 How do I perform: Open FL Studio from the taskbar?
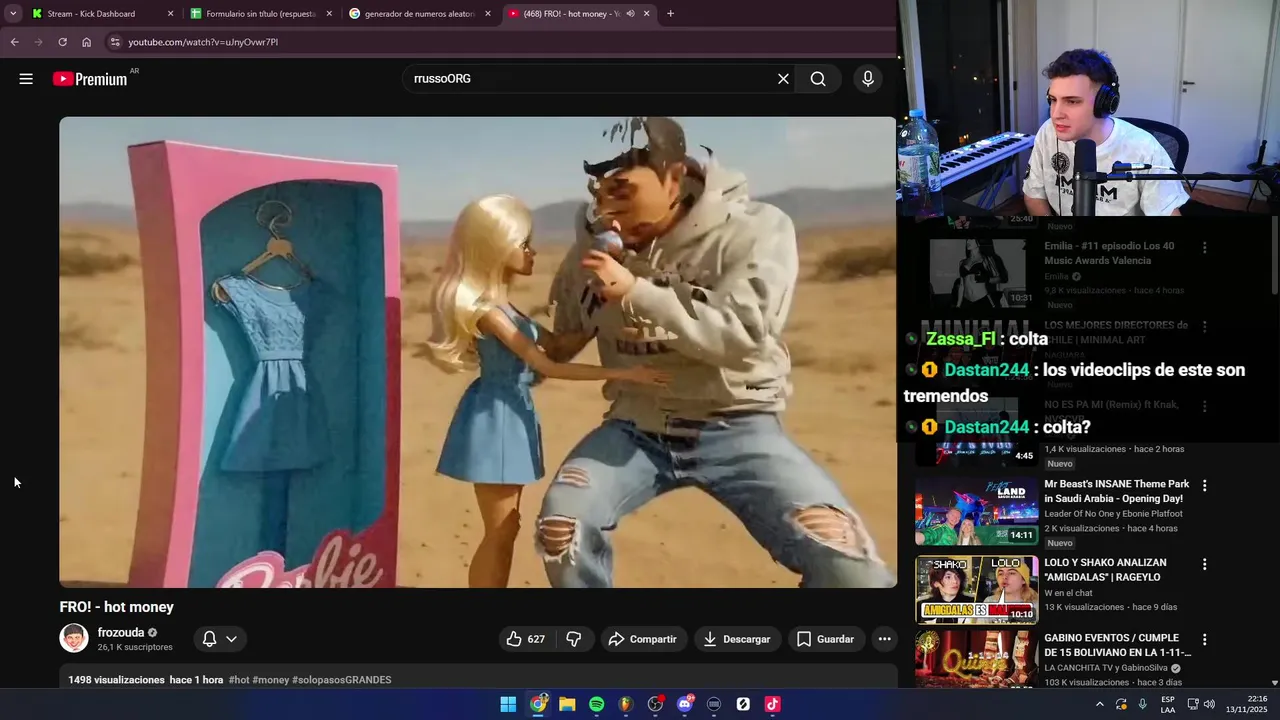coord(626,704)
